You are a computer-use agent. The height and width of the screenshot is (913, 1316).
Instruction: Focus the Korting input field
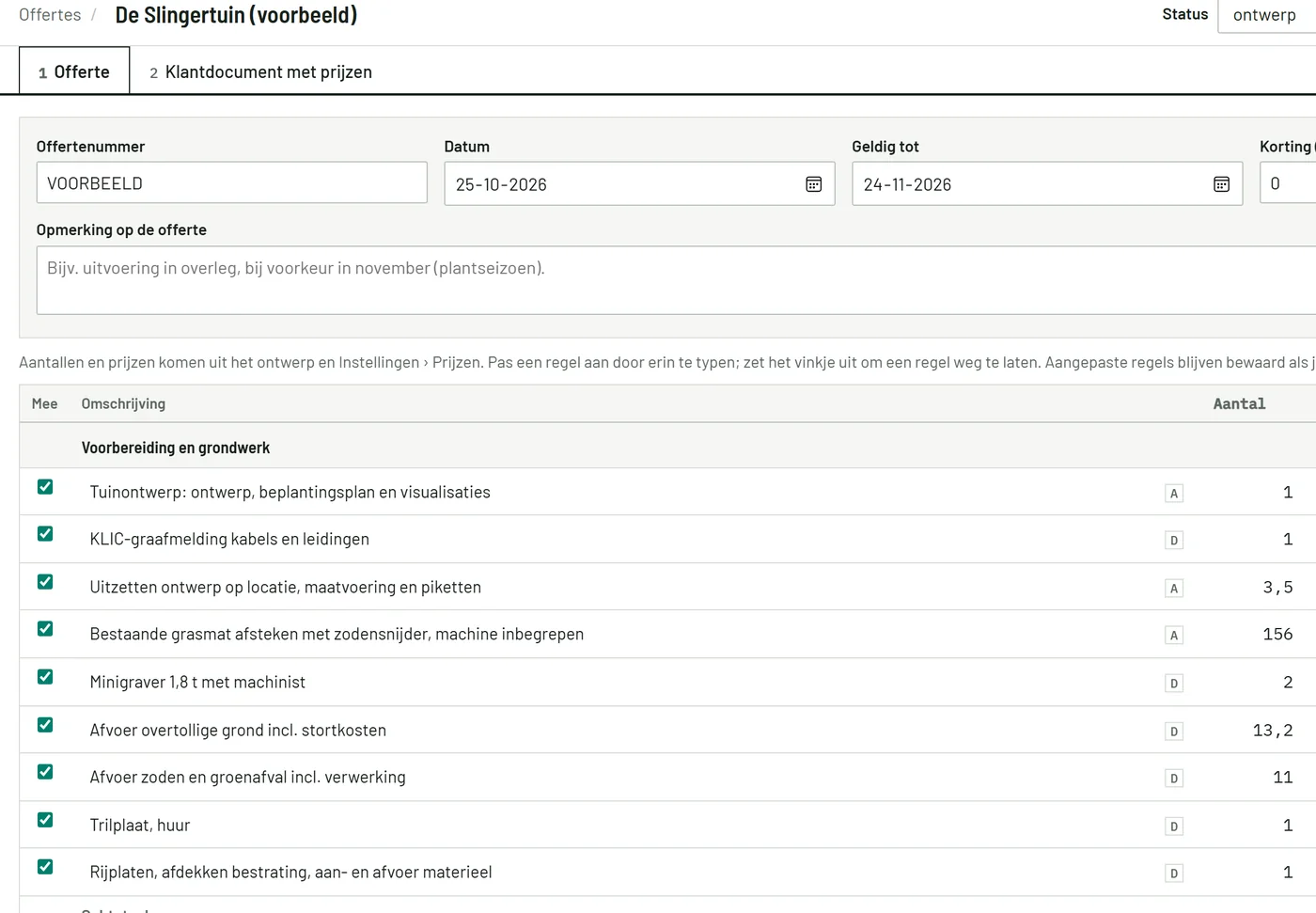click(1288, 183)
